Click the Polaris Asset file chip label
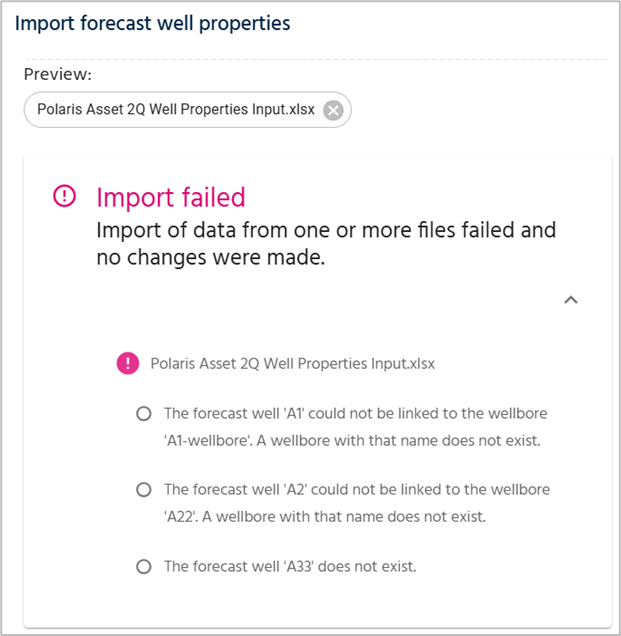Image resolution: width=621 pixels, height=636 pixels. pyautogui.click(x=176, y=111)
